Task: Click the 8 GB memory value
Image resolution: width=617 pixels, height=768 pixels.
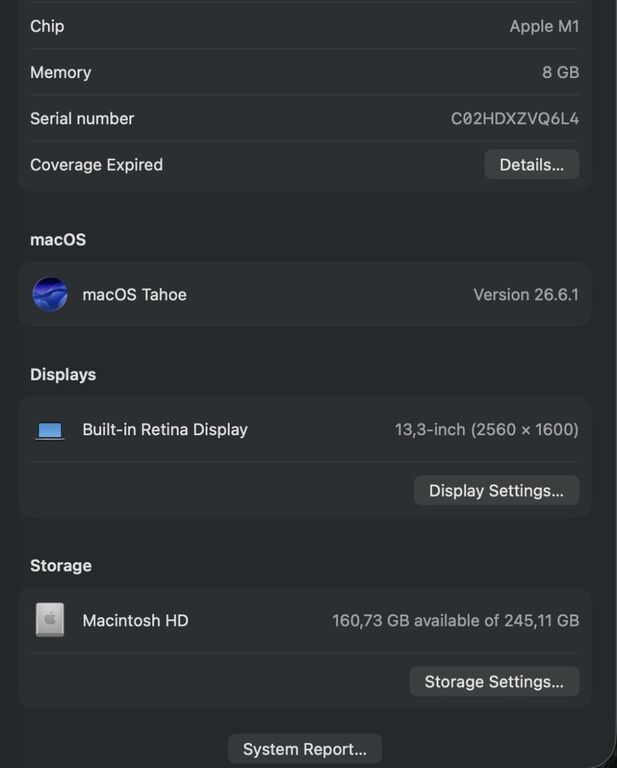Action: pos(561,72)
